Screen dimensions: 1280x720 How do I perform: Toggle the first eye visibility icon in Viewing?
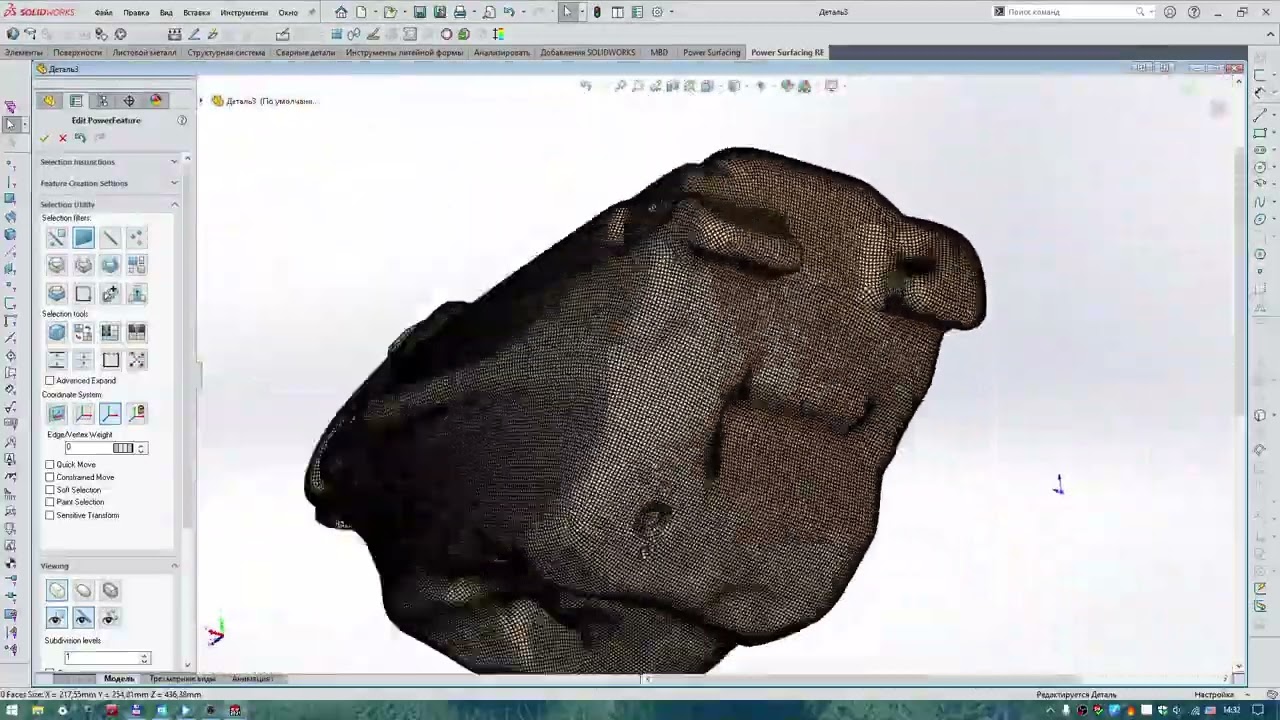[57, 618]
